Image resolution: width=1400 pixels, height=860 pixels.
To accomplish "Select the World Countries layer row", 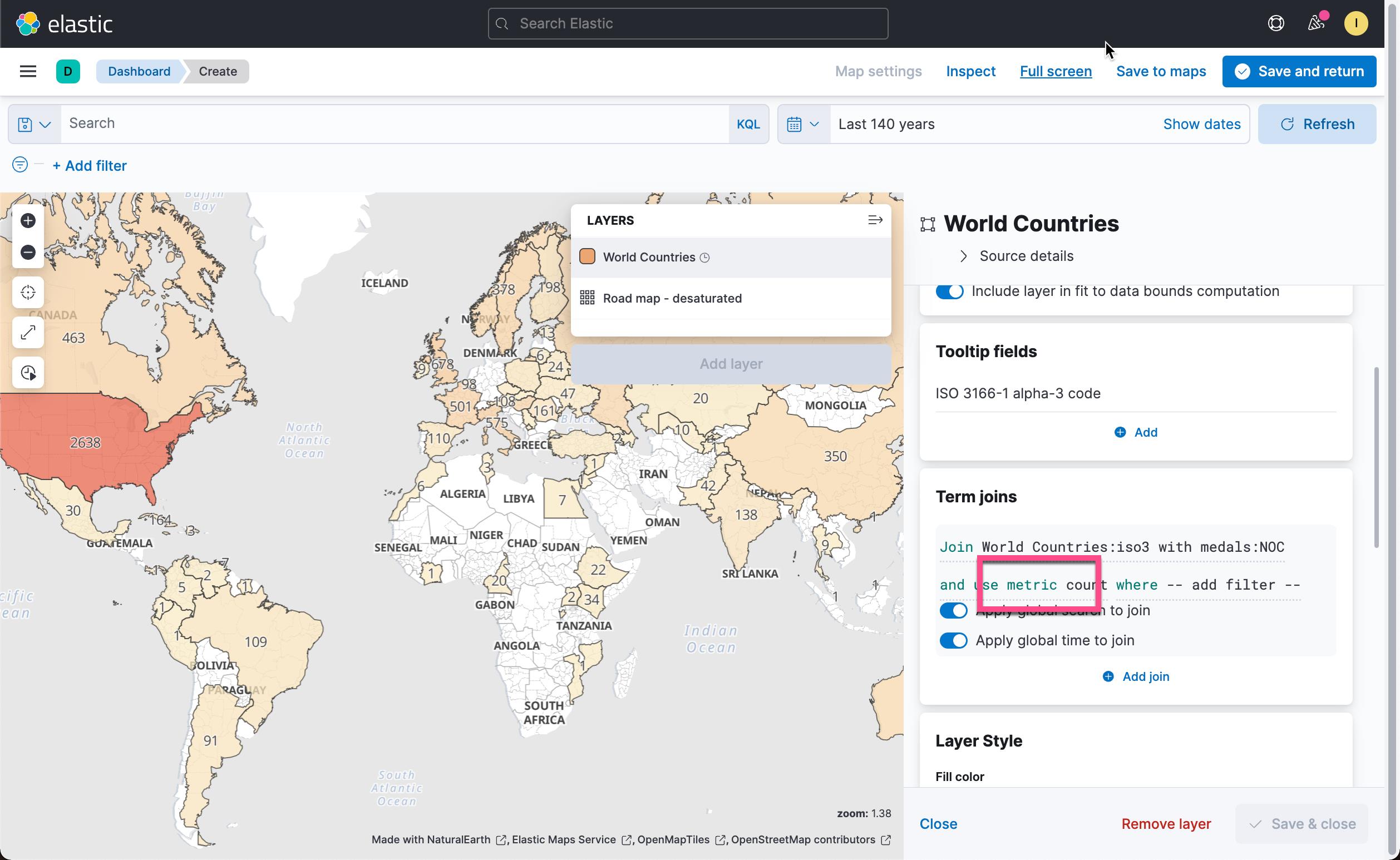I will (731, 258).
